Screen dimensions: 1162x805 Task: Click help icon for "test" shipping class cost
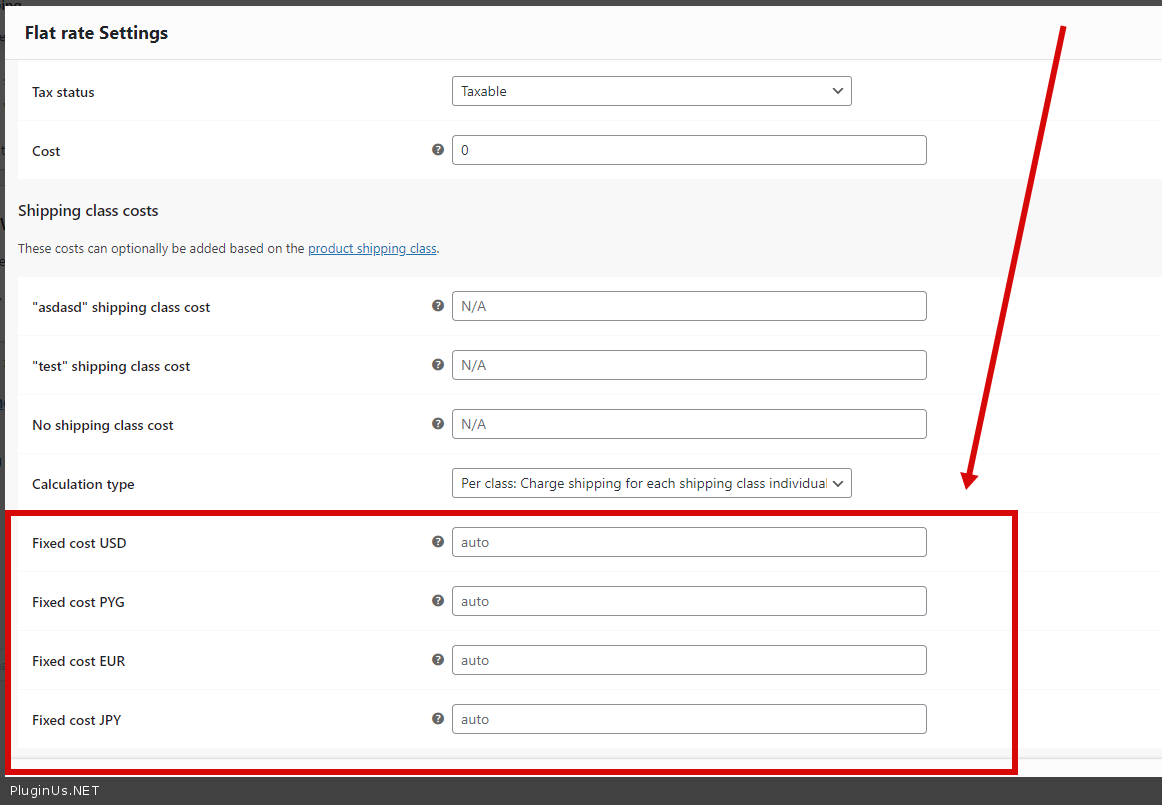[438, 365]
